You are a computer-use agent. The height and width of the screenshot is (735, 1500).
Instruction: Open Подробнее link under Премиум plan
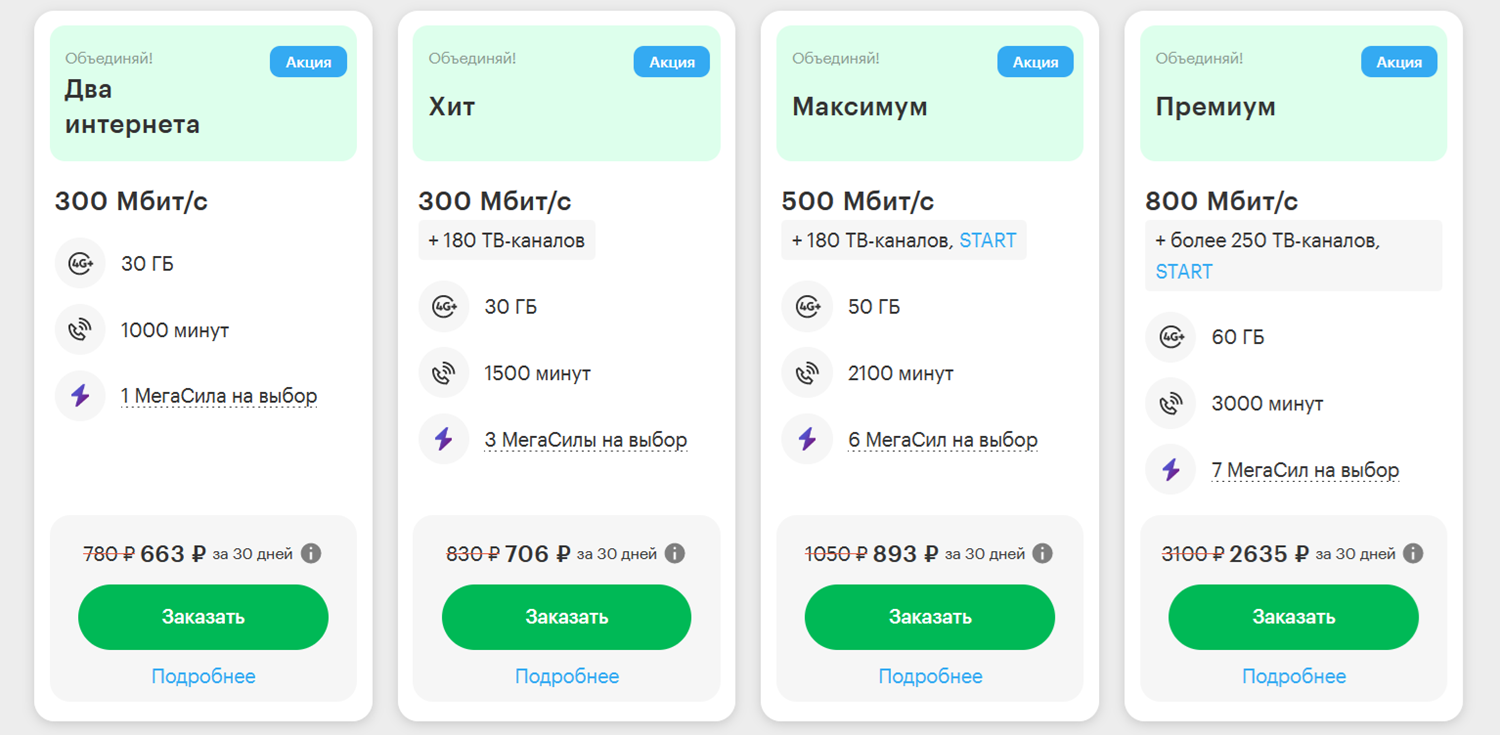tap(1294, 677)
